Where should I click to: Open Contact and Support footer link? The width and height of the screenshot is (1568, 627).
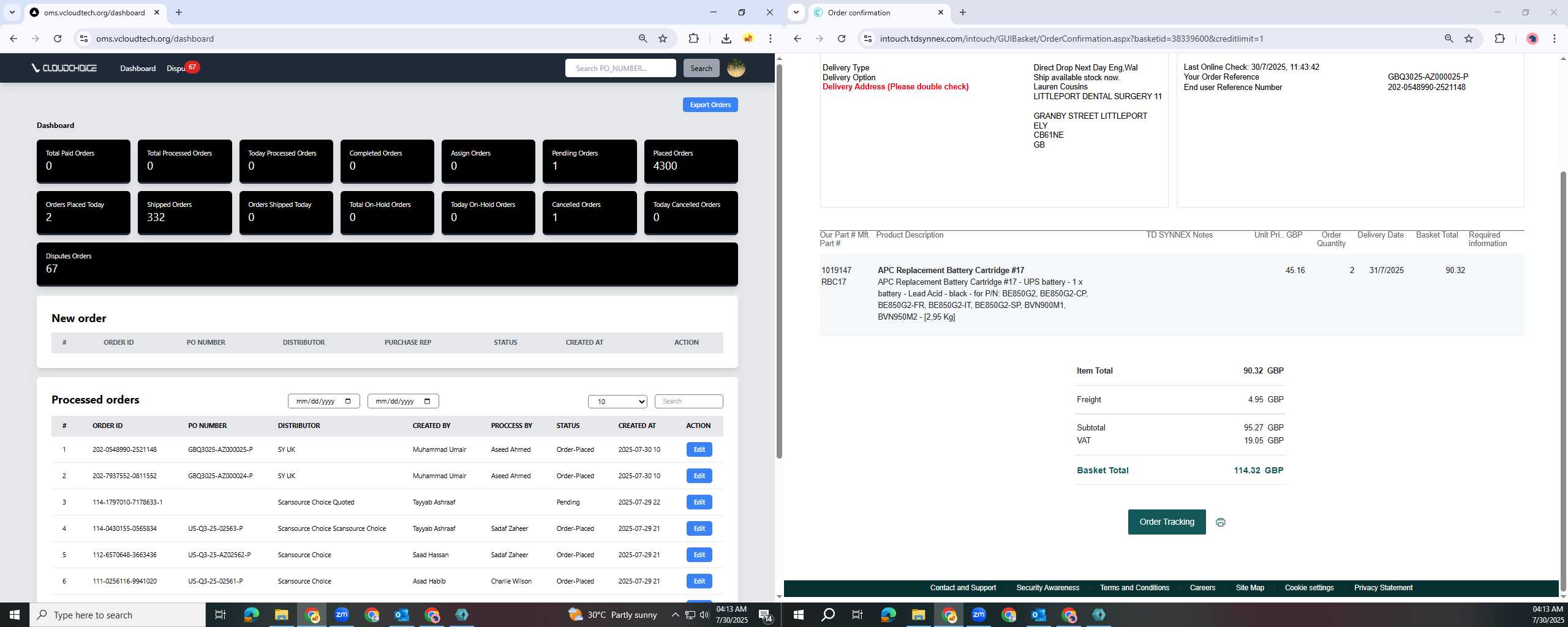963,588
